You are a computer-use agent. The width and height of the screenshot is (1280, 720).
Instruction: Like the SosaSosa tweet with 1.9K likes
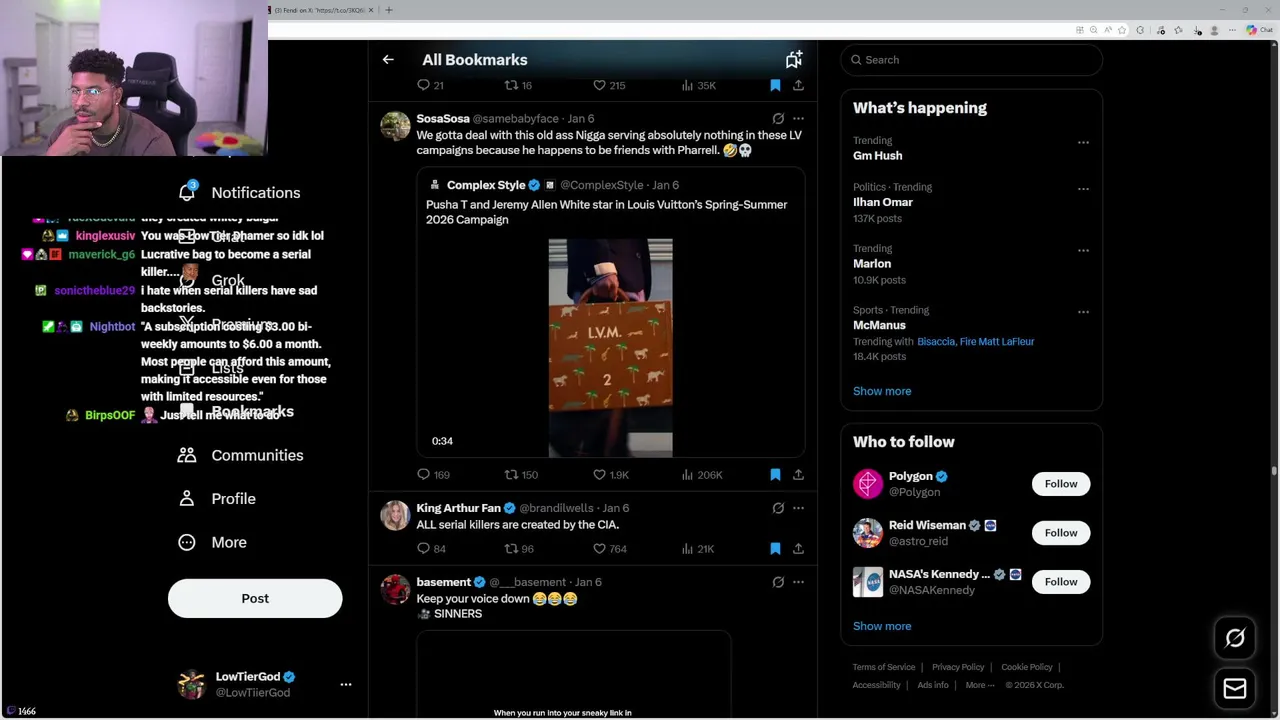611,475
